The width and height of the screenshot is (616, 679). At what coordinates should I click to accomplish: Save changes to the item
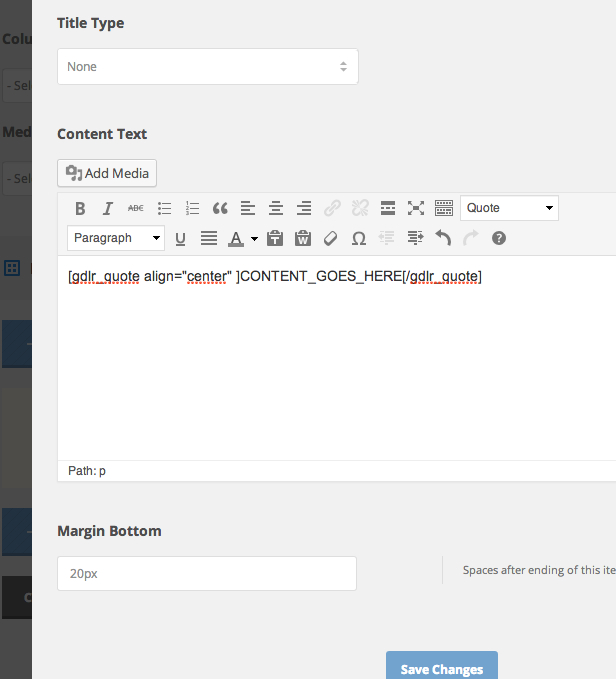pos(441,668)
